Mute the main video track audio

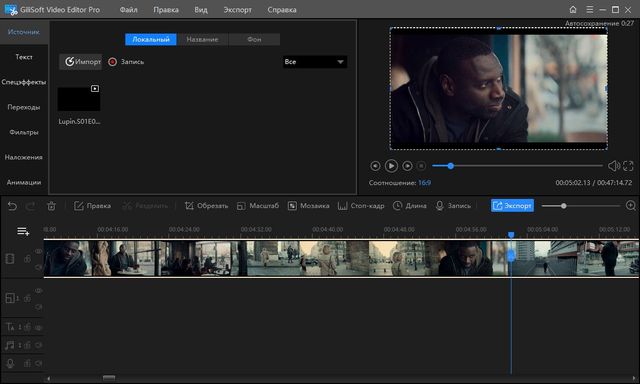click(x=38, y=267)
